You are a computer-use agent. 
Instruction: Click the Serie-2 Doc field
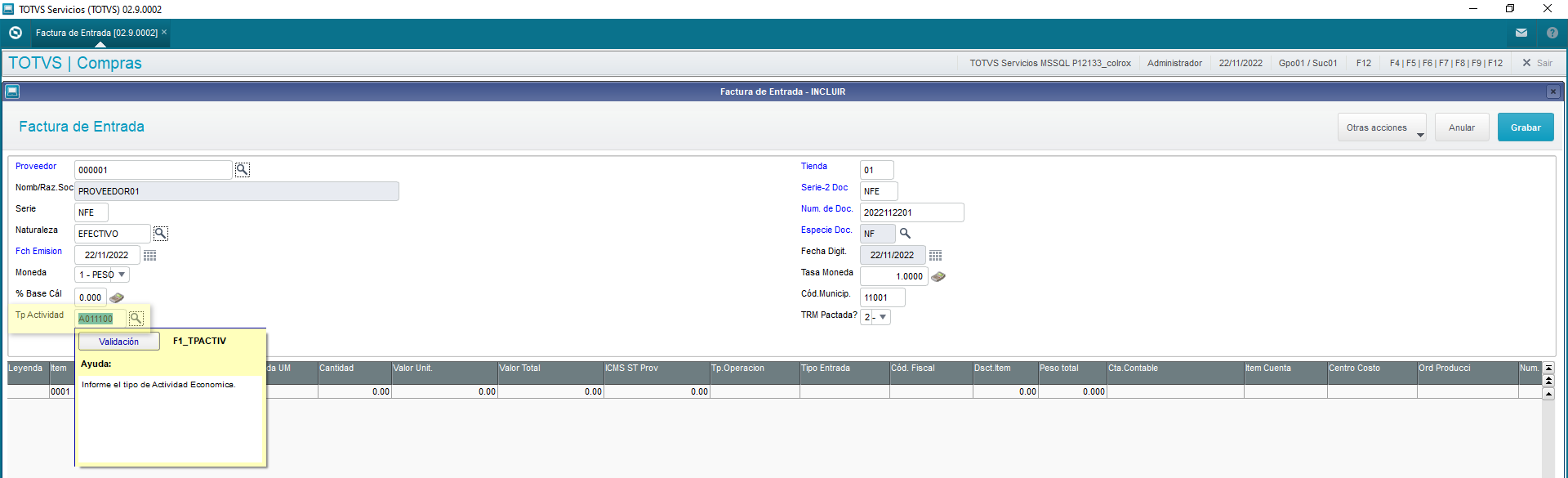[x=880, y=191]
